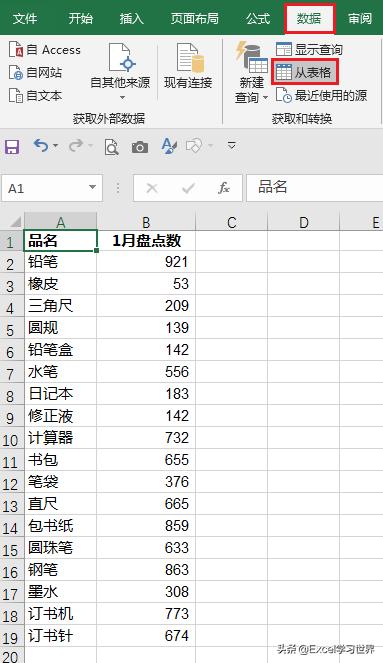Expand the Name Box dropdown arrow

(x=93, y=187)
